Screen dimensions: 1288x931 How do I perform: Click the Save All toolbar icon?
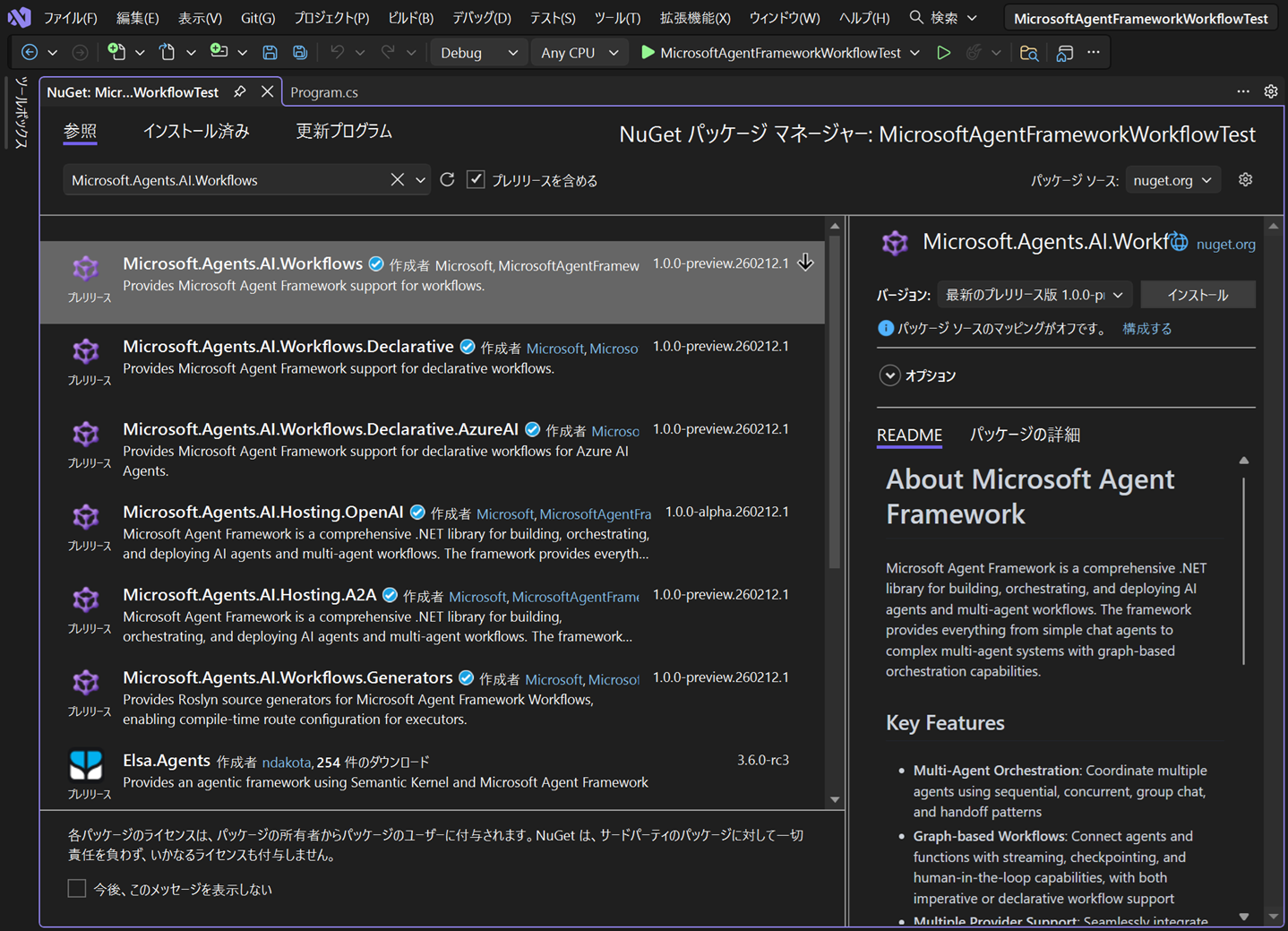[300, 53]
